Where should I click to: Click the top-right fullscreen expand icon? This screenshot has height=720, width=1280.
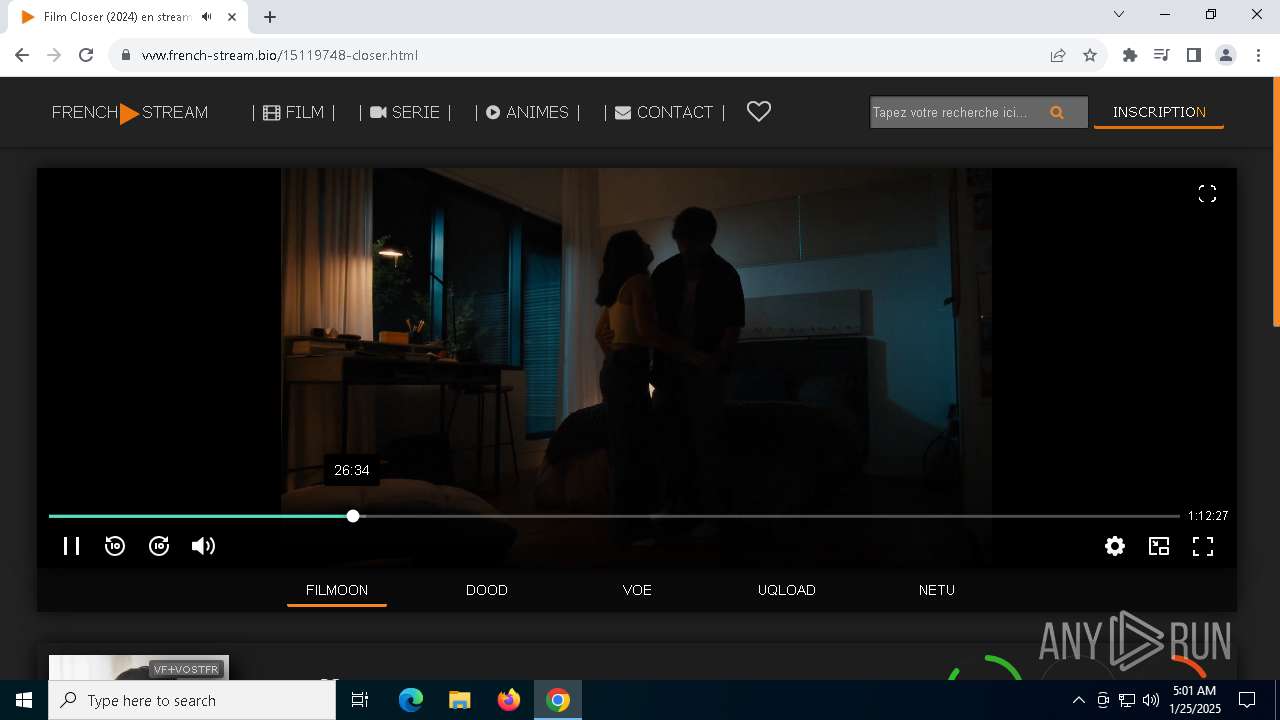tap(1207, 194)
